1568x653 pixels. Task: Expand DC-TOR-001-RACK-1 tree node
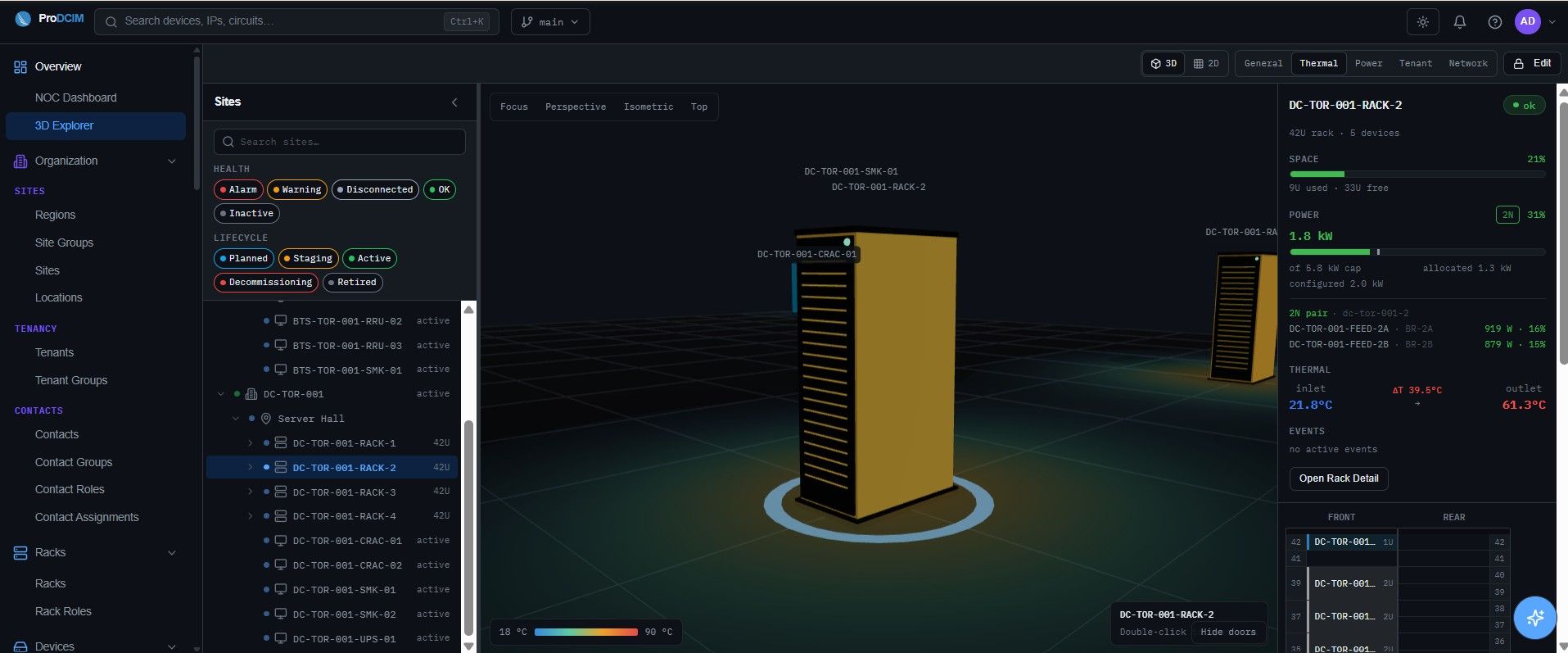pos(251,443)
